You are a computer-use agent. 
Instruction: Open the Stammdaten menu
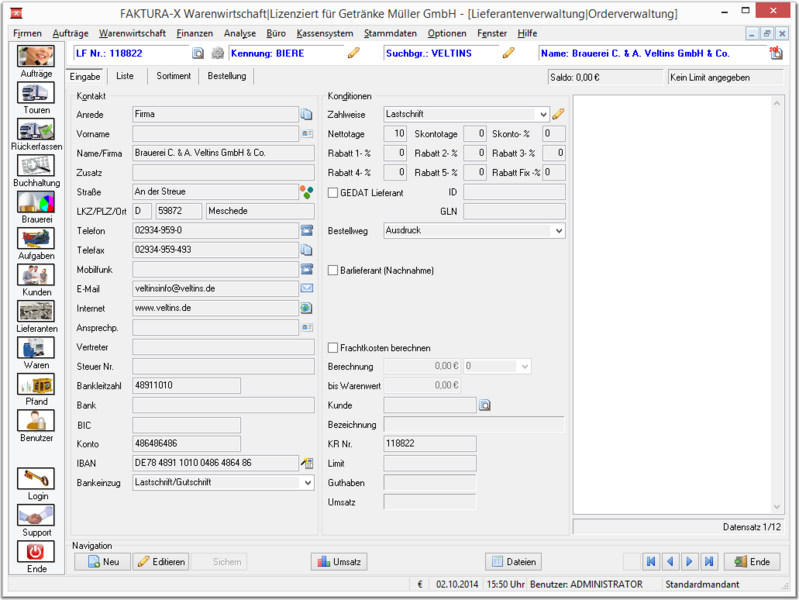(x=390, y=33)
